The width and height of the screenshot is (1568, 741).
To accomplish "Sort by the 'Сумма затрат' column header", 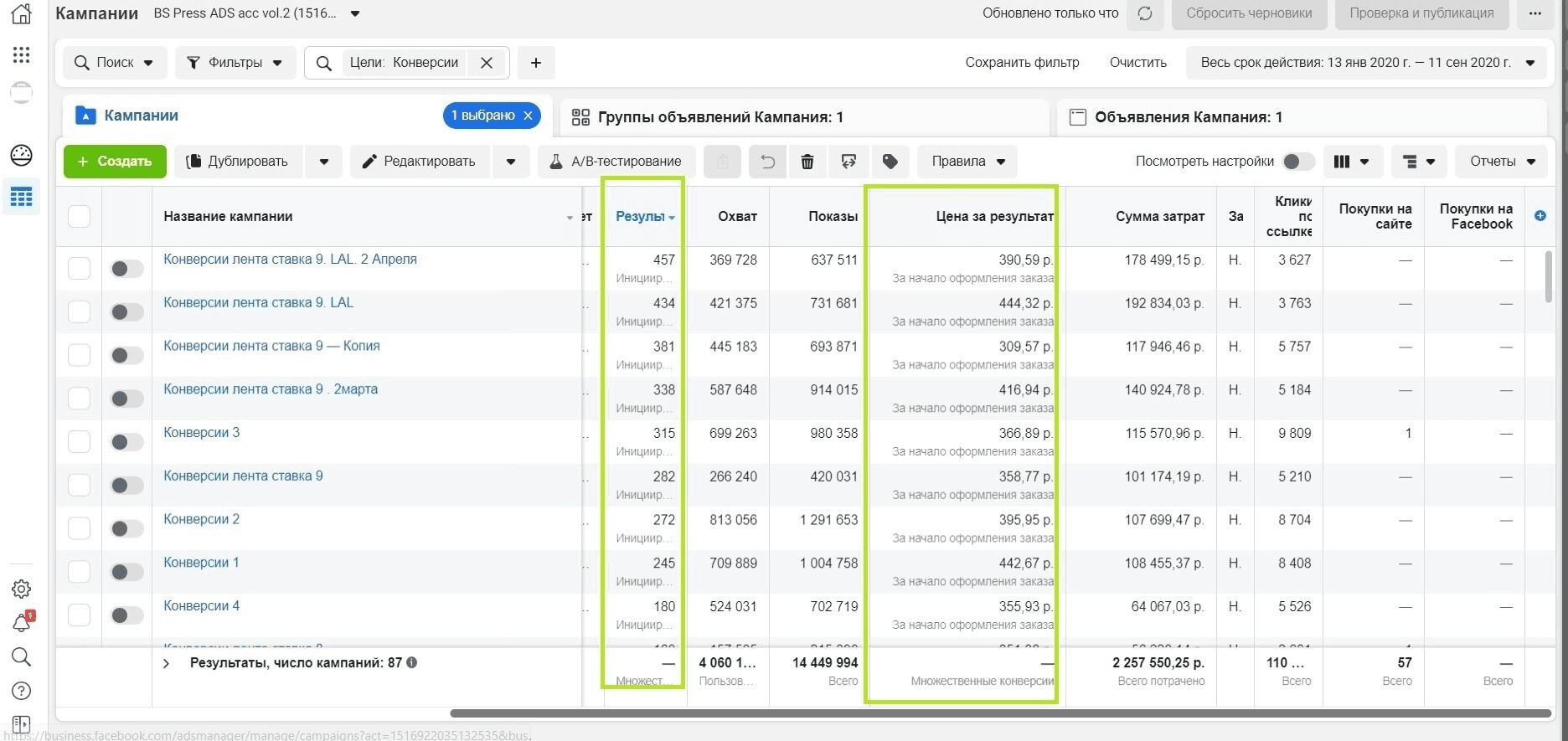I will click(1160, 216).
